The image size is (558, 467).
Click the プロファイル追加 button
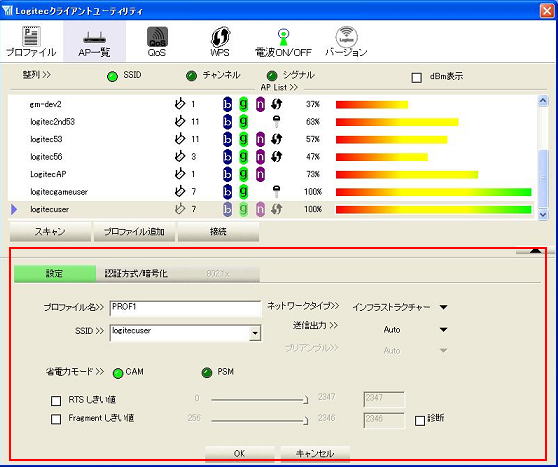134,232
